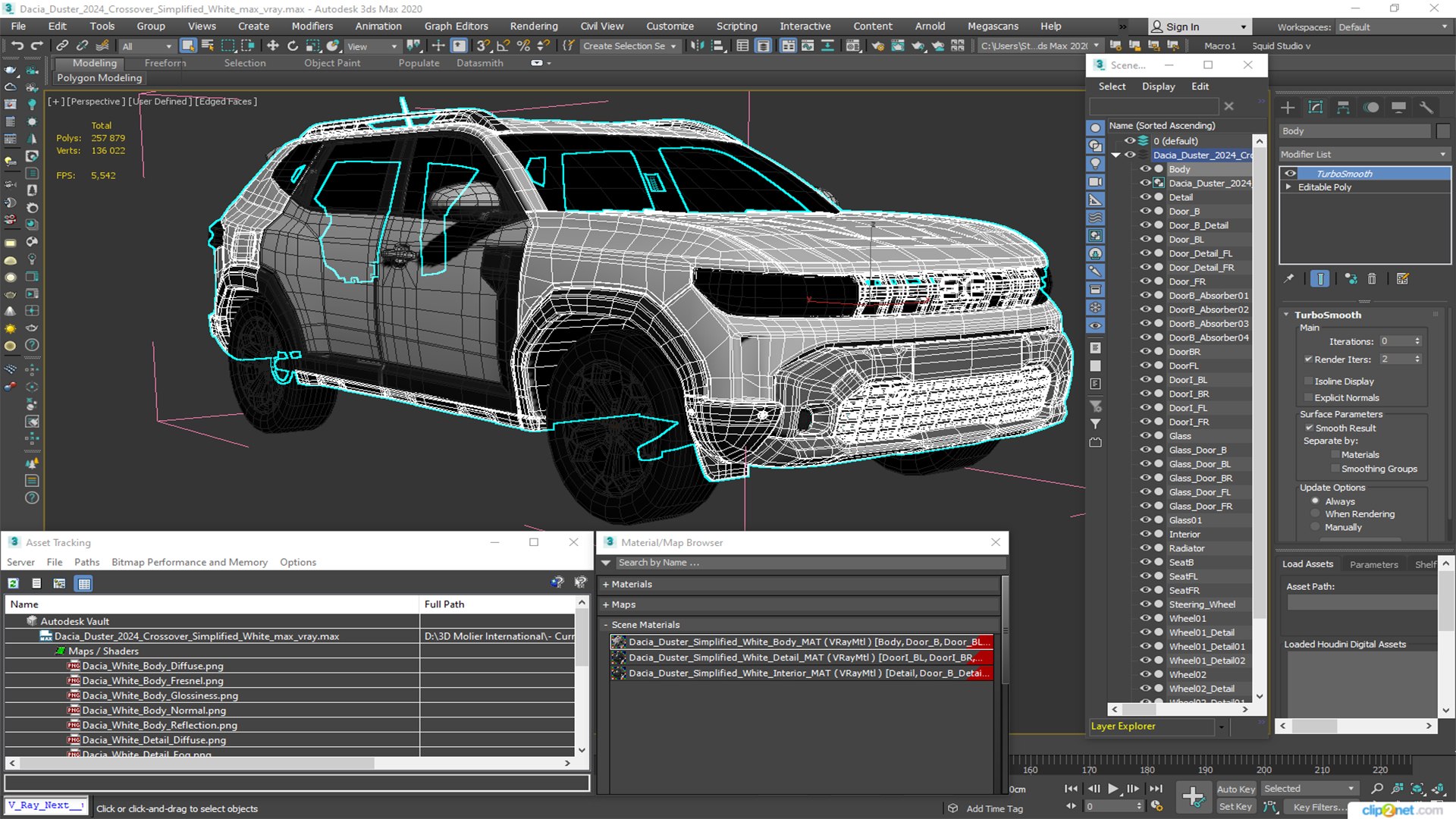The image size is (1456, 819).
Task: Activate the Select Object tool
Action: 188,46
